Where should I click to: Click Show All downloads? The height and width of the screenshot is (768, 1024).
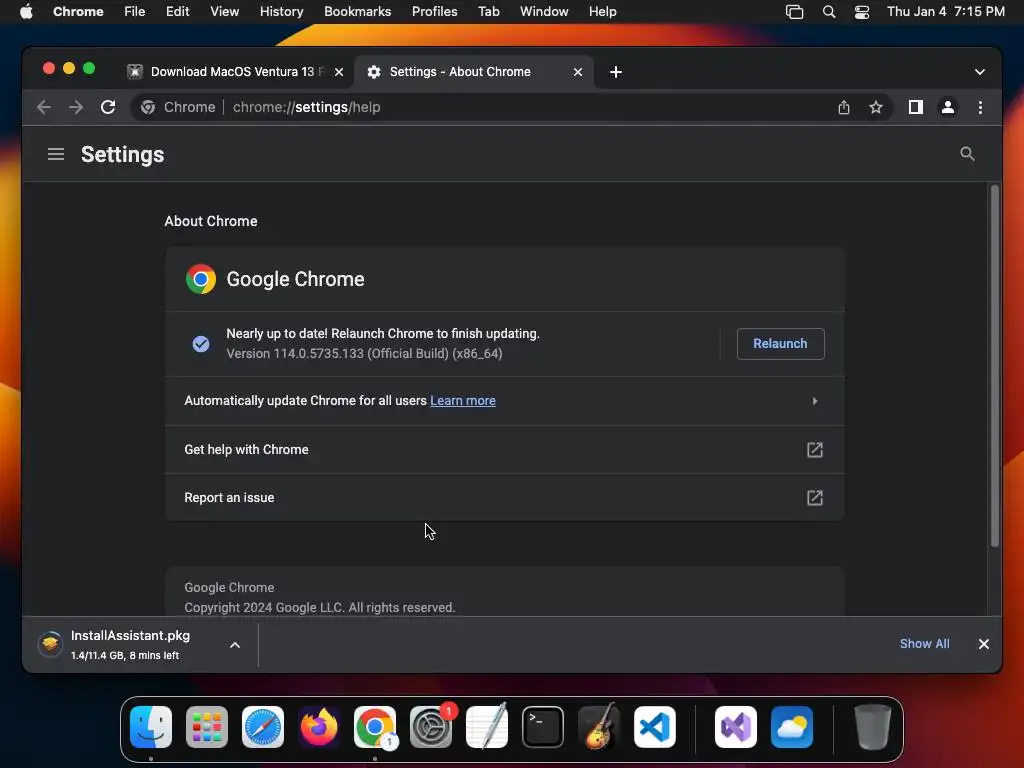pos(924,644)
